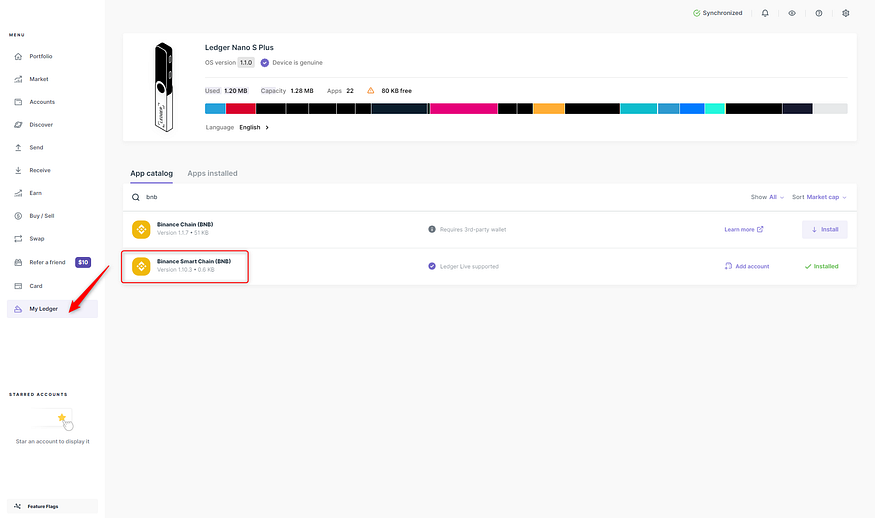Image resolution: width=875 pixels, height=518 pixels.
Task: Click the Device is genuine checkmark icon
Action: pos(265,63)
